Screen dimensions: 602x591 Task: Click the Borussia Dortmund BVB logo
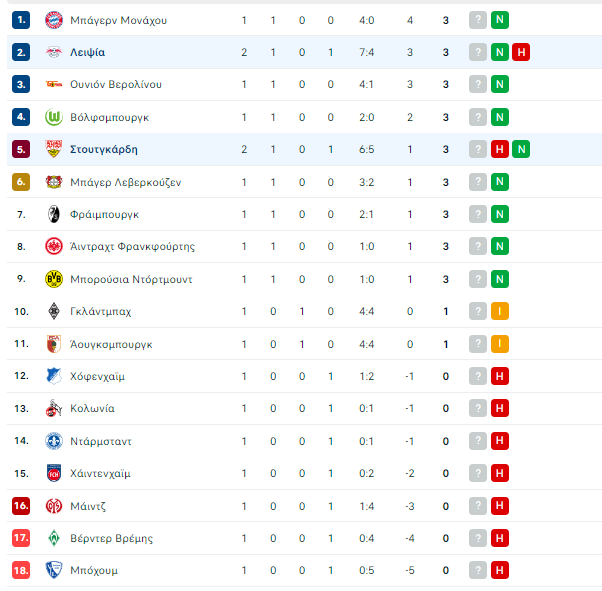54,279
